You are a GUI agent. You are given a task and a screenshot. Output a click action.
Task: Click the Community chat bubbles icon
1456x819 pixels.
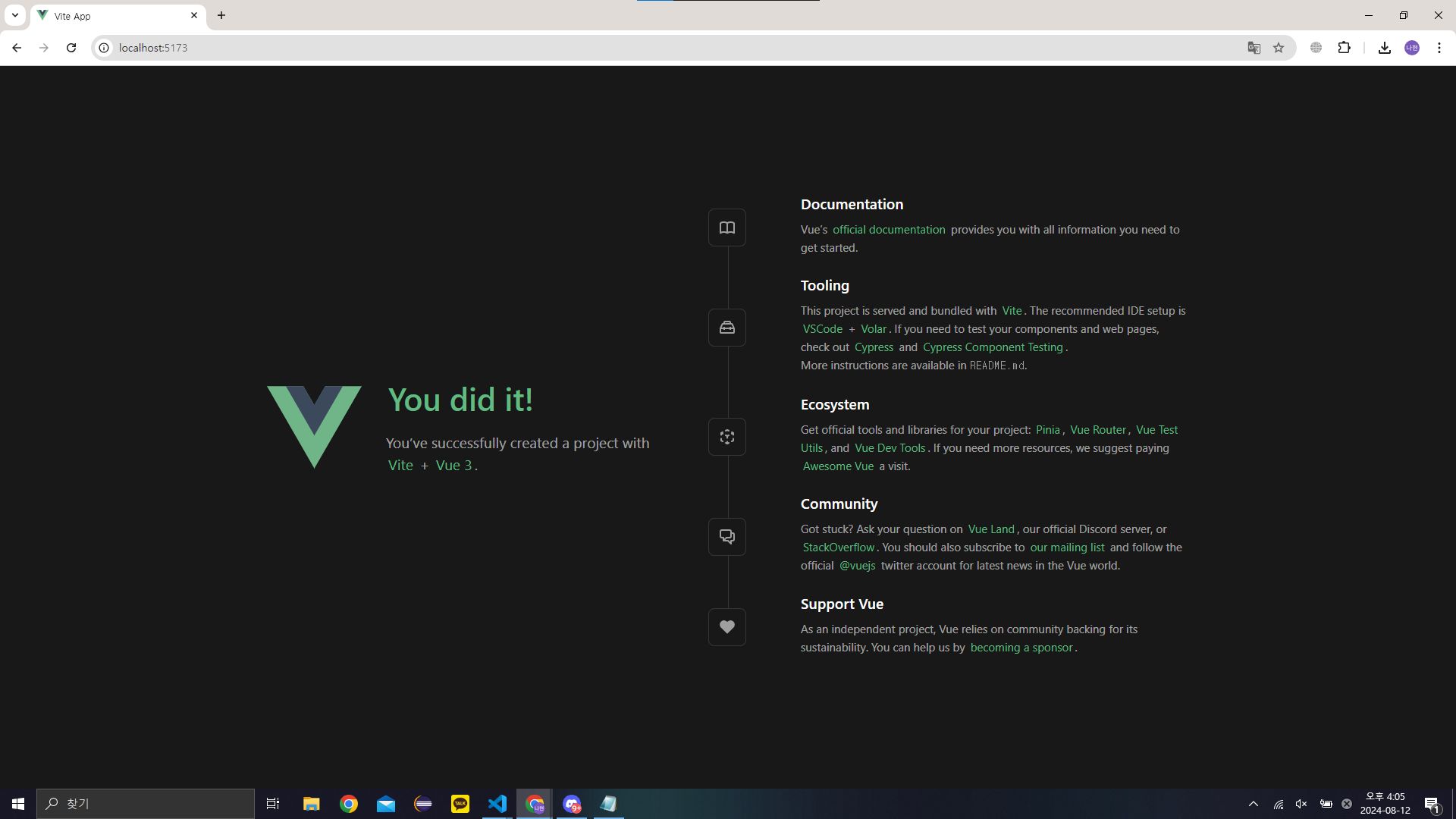(x=726, y=537)
